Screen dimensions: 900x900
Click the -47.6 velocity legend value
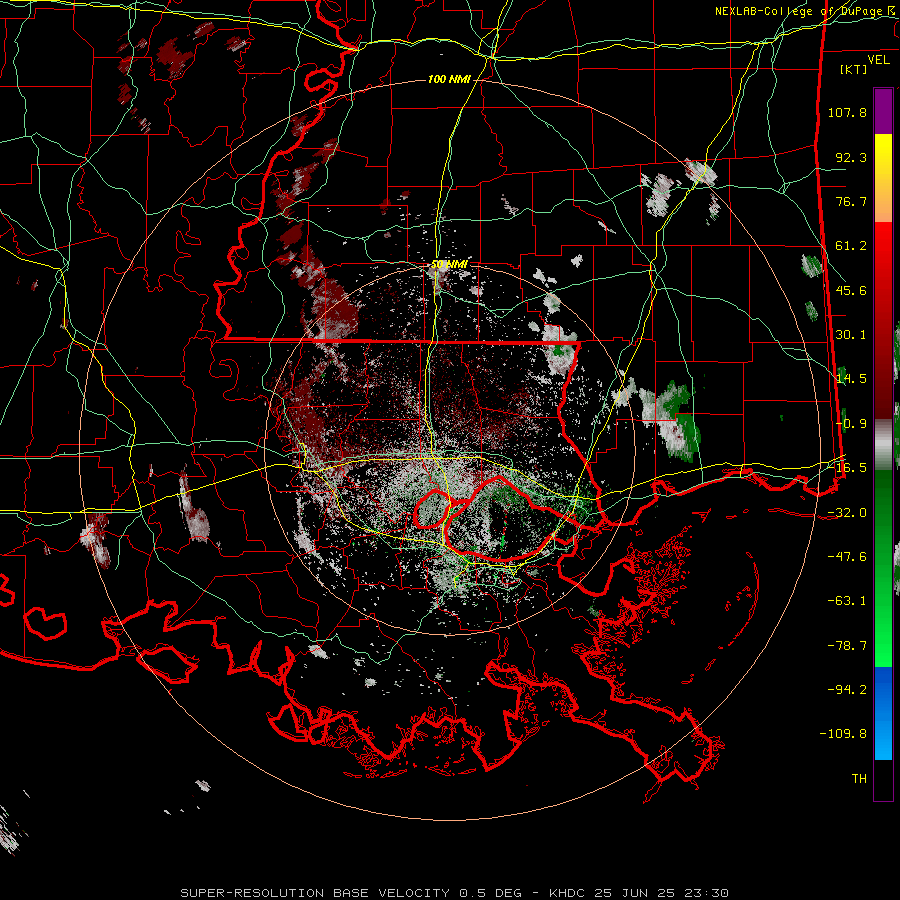tap(847, 557)
